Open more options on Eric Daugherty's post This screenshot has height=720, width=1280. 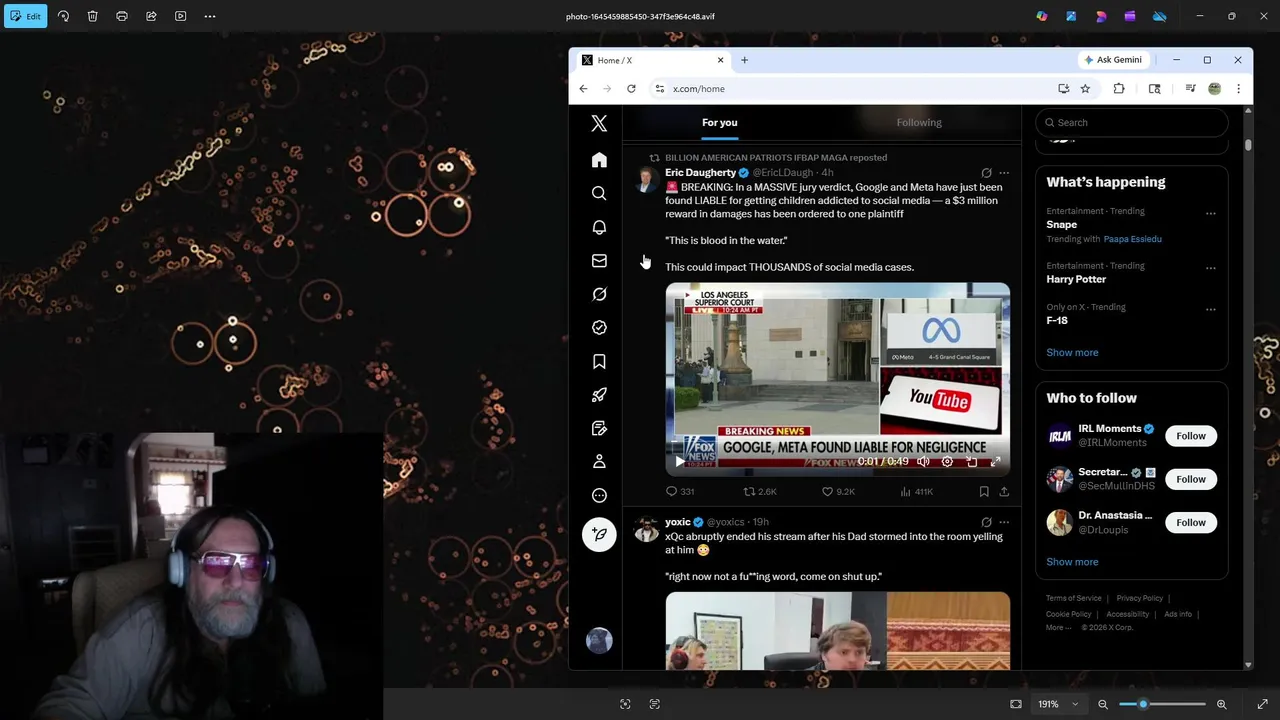(1004, 173)
